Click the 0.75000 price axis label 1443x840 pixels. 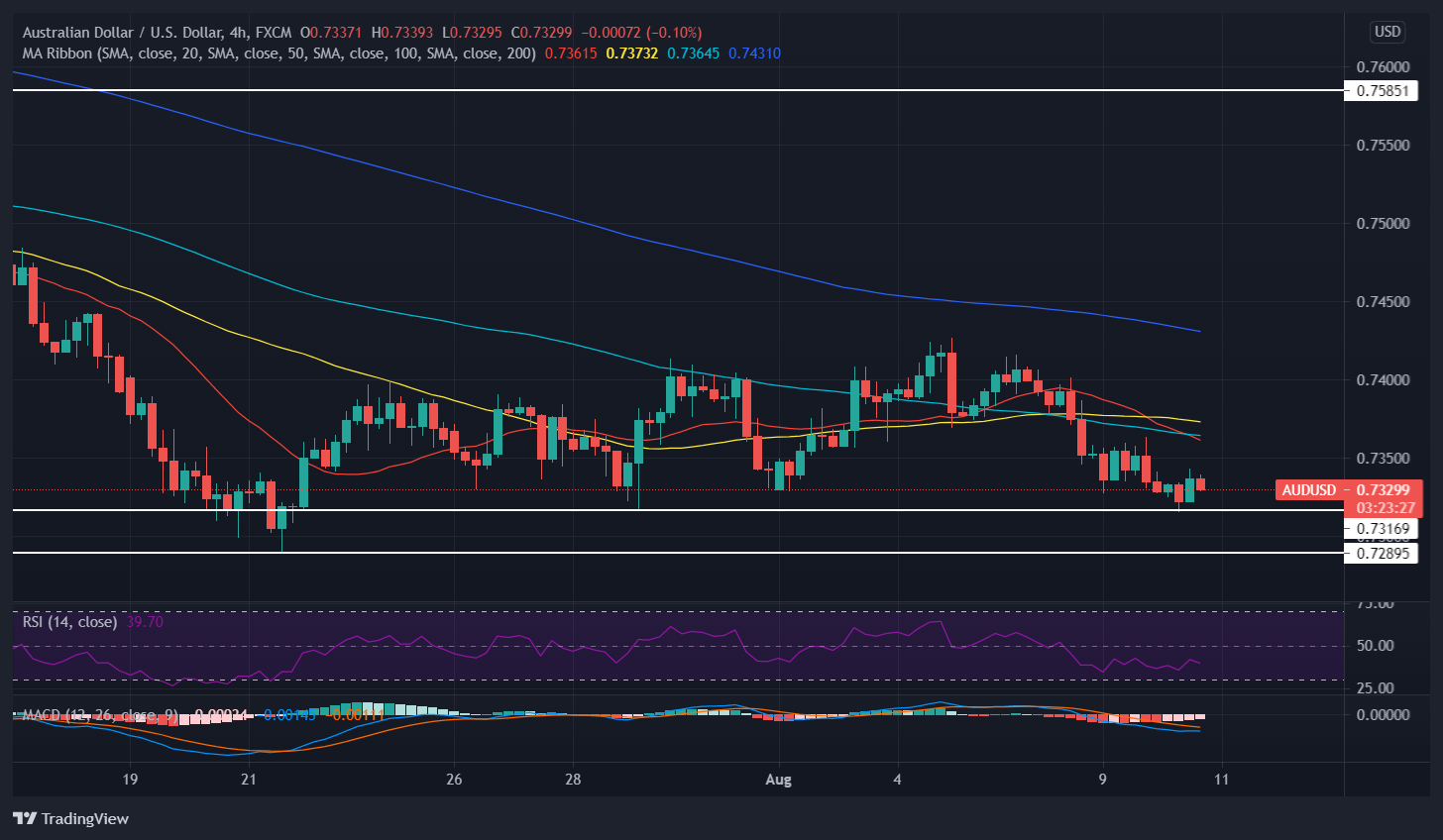1382,224
